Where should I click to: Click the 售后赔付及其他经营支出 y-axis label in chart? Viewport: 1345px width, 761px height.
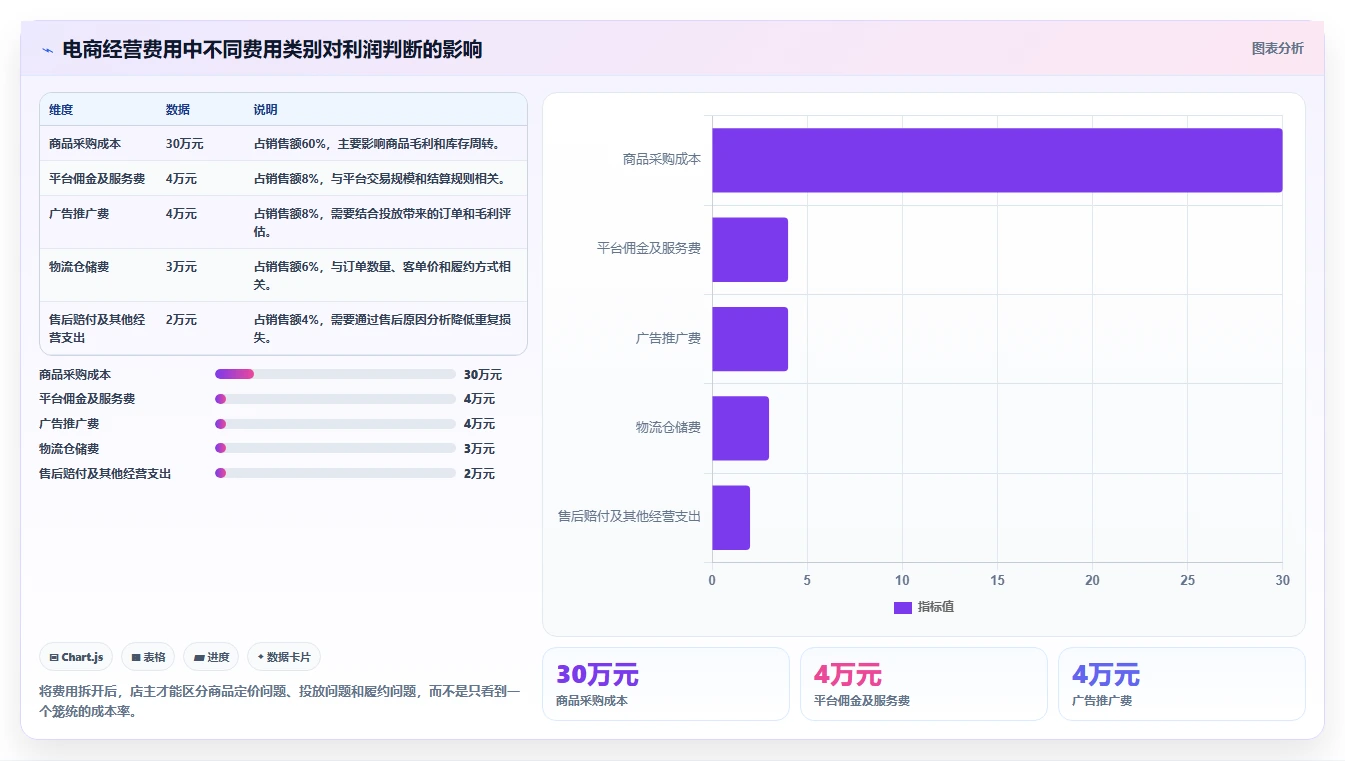[629, 517]
